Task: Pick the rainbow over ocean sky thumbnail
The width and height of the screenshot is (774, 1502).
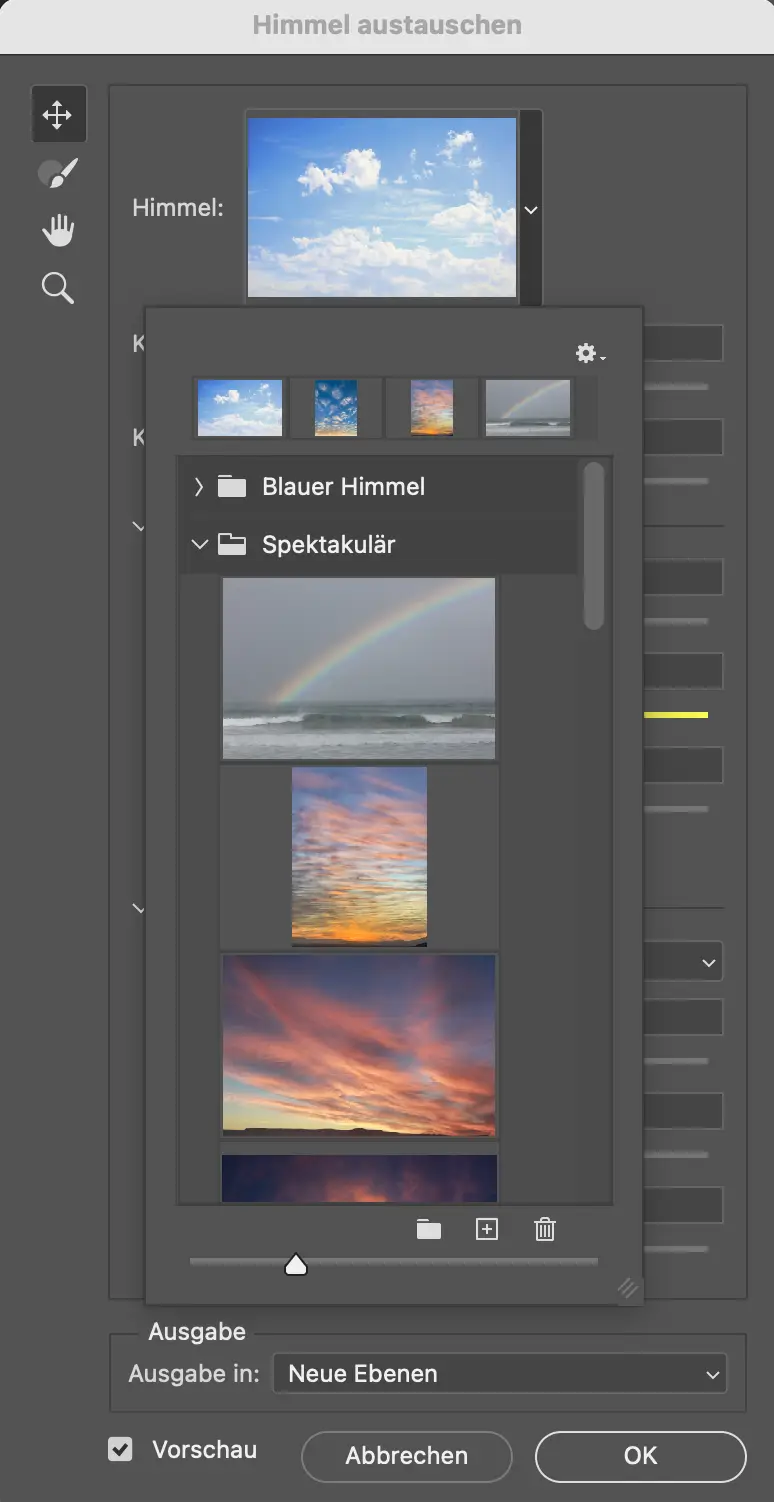Action: click(x=359, y=668)
